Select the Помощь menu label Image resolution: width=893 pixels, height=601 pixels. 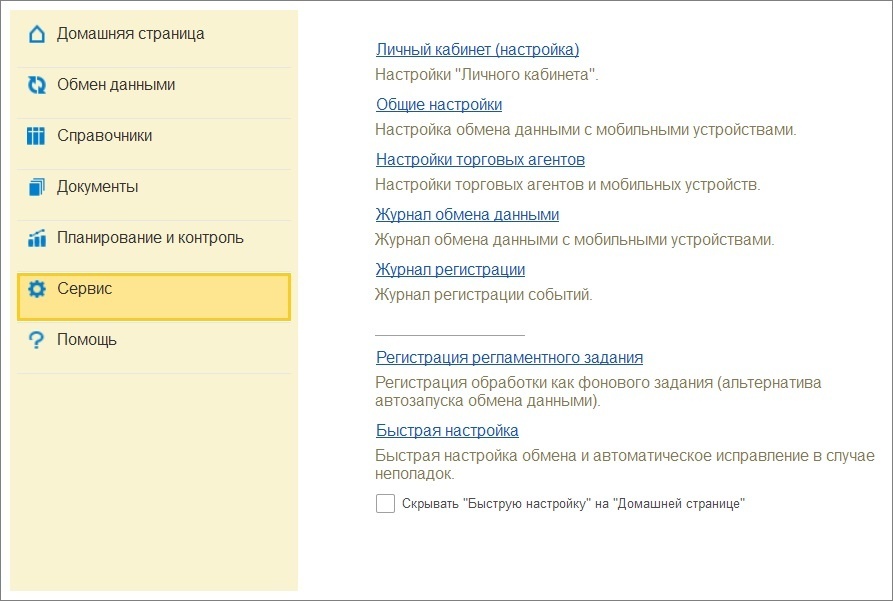click(x=86, y=340)
